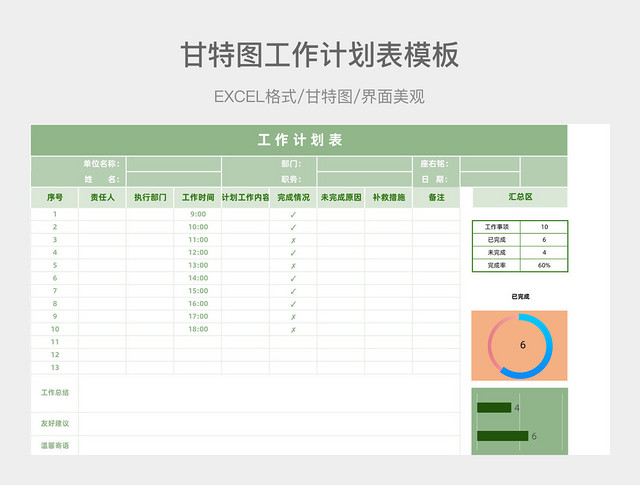Click the 完成情况 column header
This screenshot has width=640, height=485.
click(293, 198)
